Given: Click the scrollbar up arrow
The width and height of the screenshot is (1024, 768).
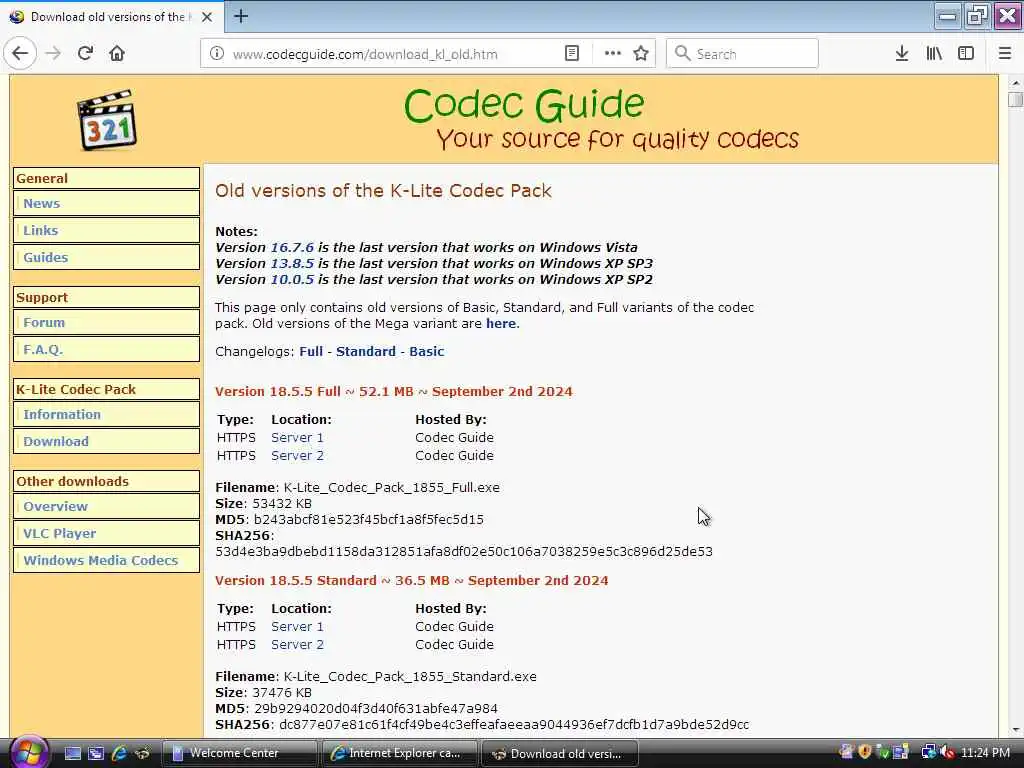Looking at the screenshot, I should tap(1015, 83).
